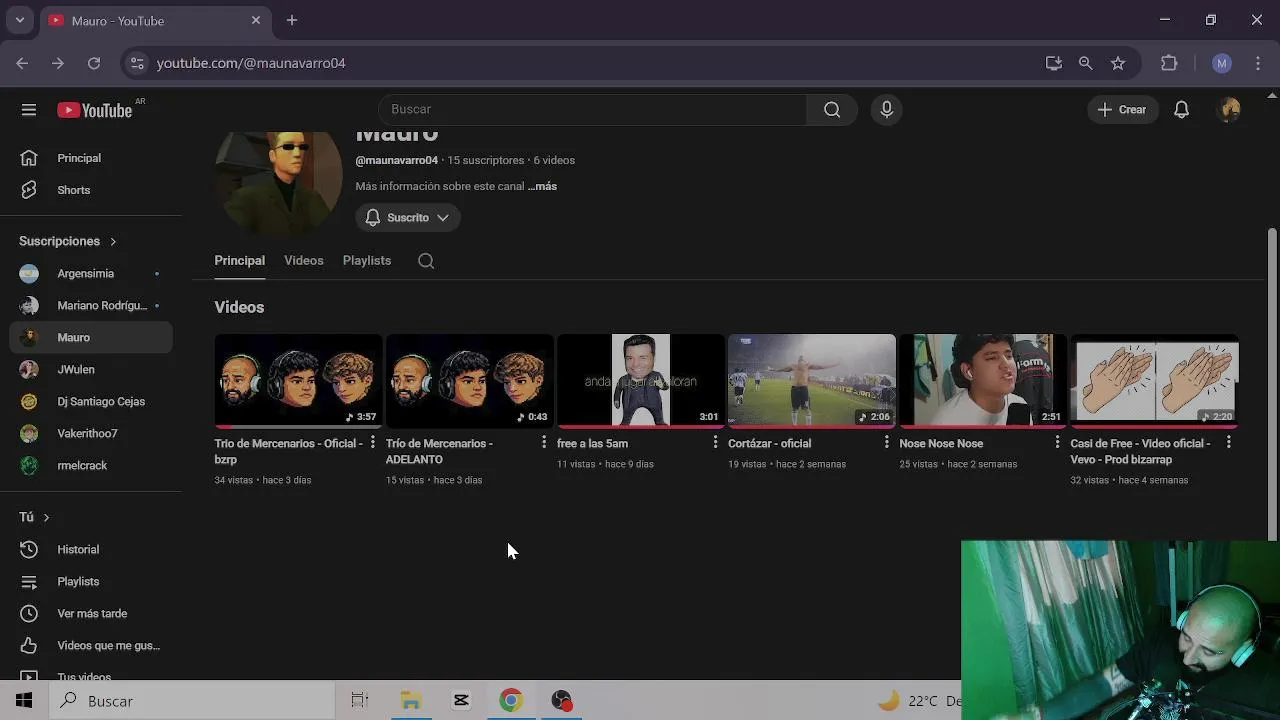Open options for Trío de Mercenarios Oficial
The height and width of the screenshot is (720, 1280).
click(373, 442)
